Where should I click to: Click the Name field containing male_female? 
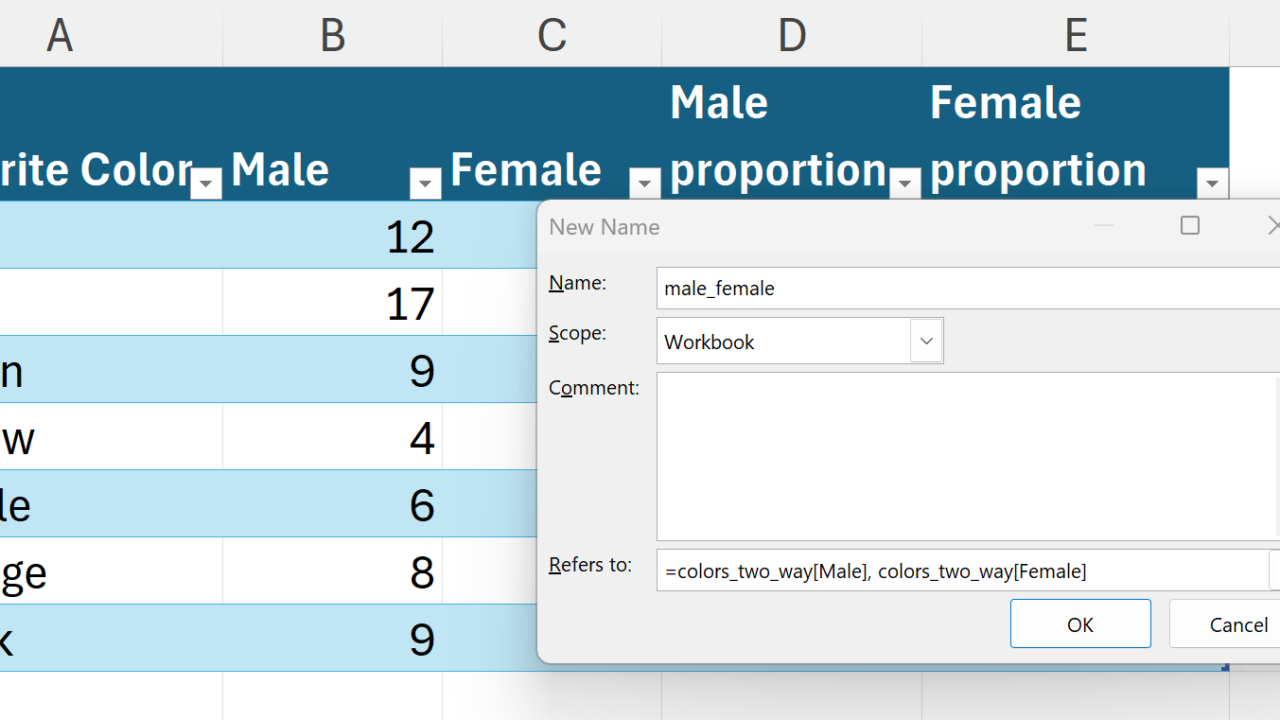[960, 288]
